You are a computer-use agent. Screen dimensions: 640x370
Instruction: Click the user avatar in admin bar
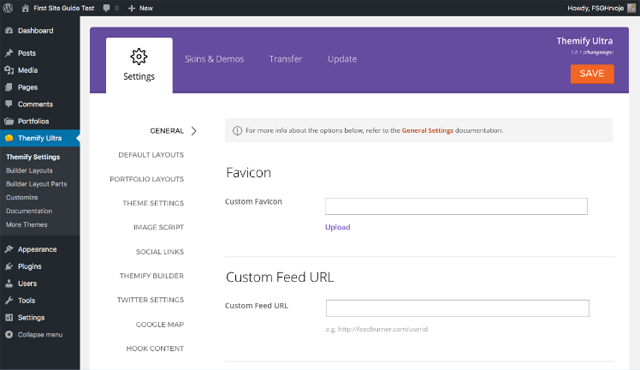point(631,8)
